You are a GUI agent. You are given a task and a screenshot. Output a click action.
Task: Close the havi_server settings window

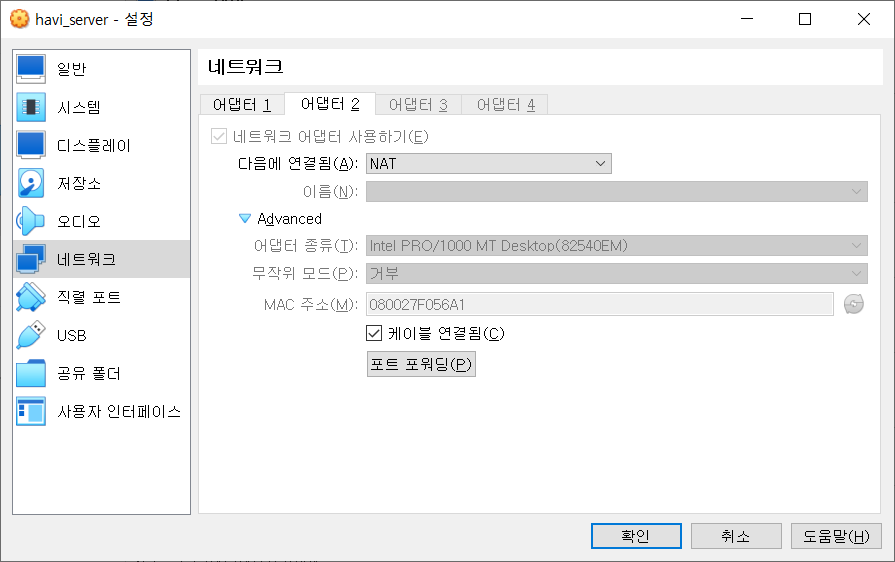[x=864, y=19]
